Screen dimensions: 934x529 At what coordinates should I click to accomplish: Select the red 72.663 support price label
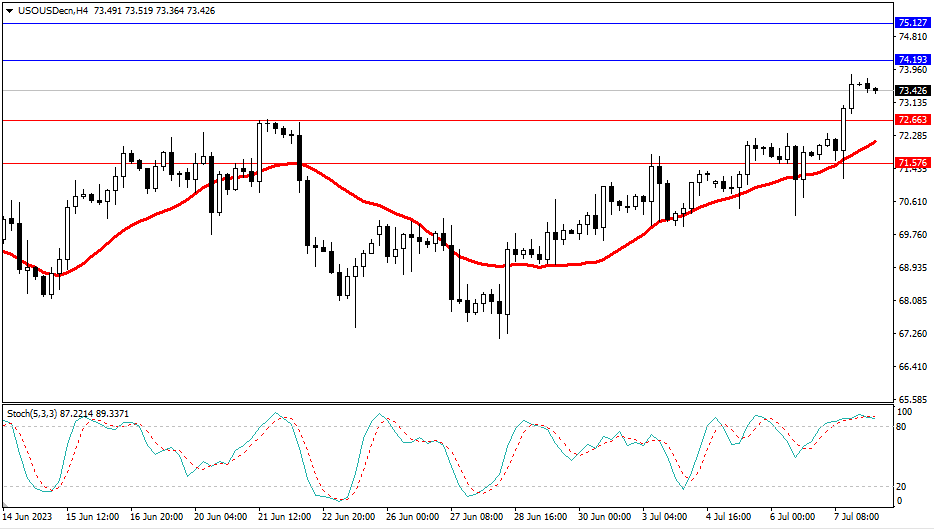pyautogui.click(x=912, y=120)
